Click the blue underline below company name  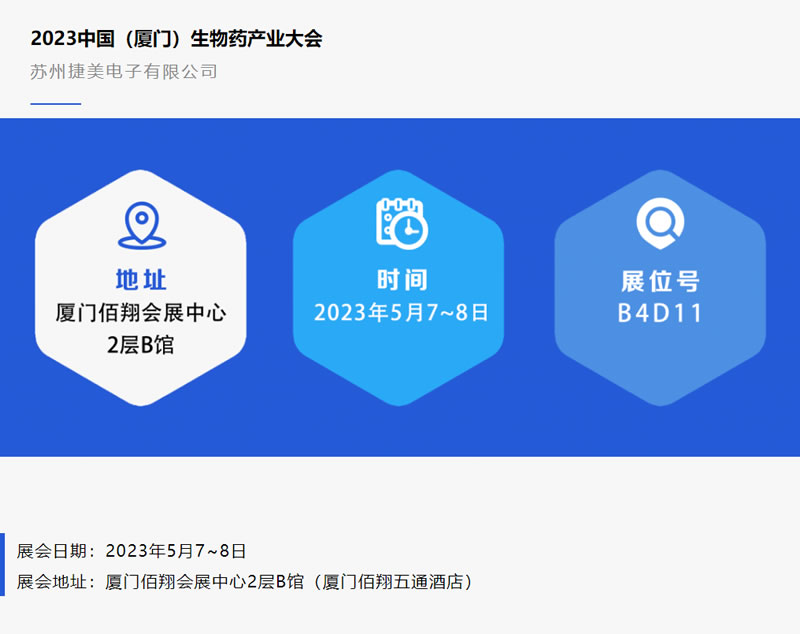[55, 103]
